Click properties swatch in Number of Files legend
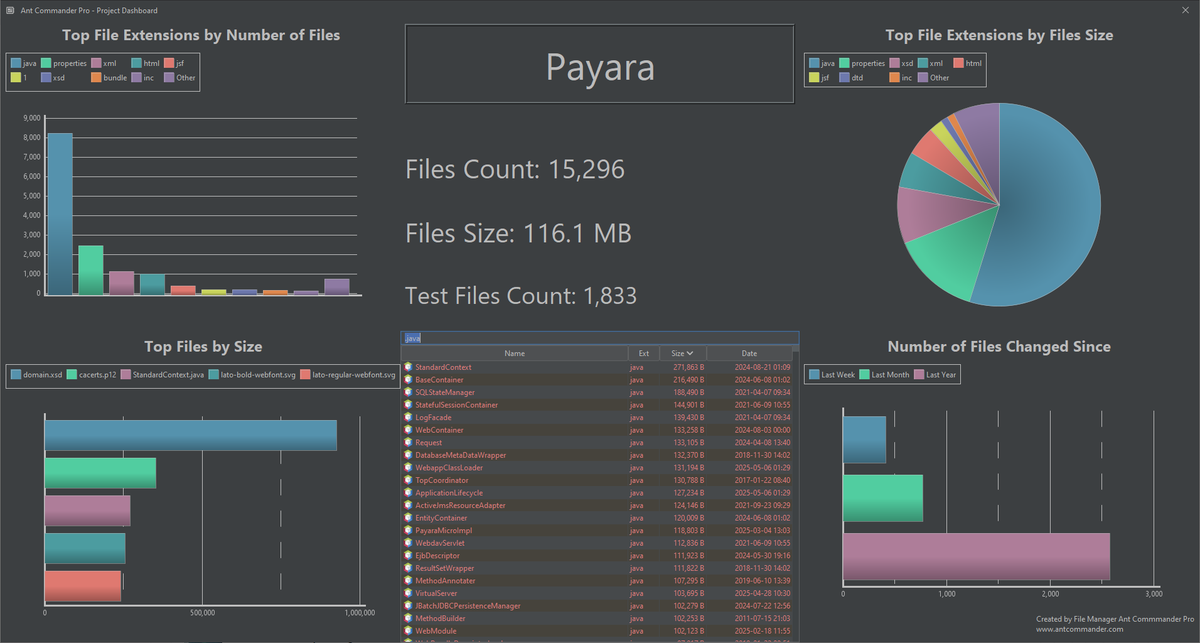The width and height of the screenshot is (1200, 643). coord(45,63)
